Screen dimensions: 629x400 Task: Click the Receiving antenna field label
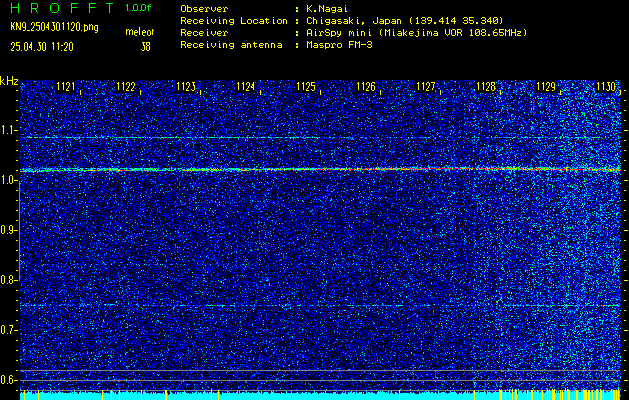click(x=231, y=45)
